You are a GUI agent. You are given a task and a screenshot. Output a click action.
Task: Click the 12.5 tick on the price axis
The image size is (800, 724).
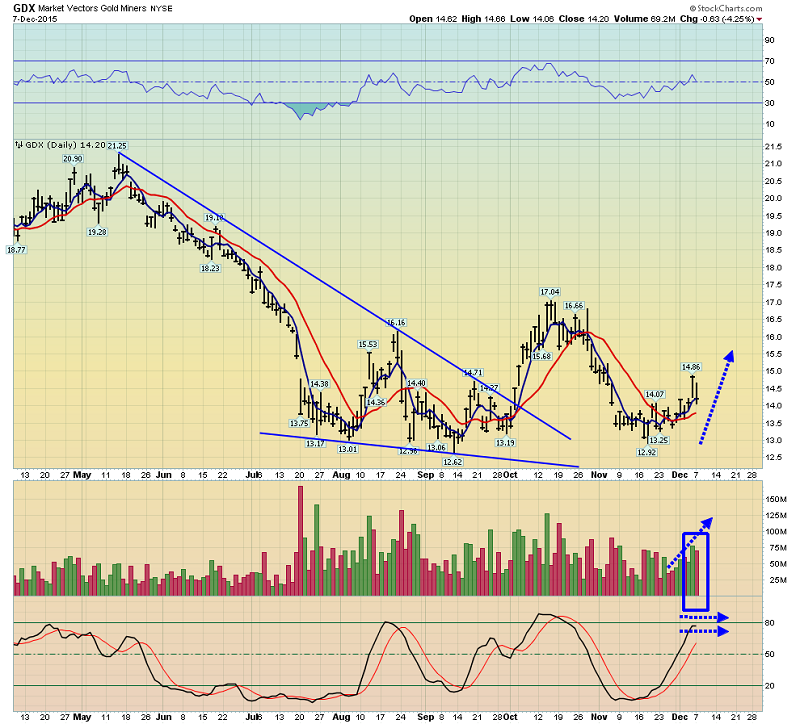point(773,457)
